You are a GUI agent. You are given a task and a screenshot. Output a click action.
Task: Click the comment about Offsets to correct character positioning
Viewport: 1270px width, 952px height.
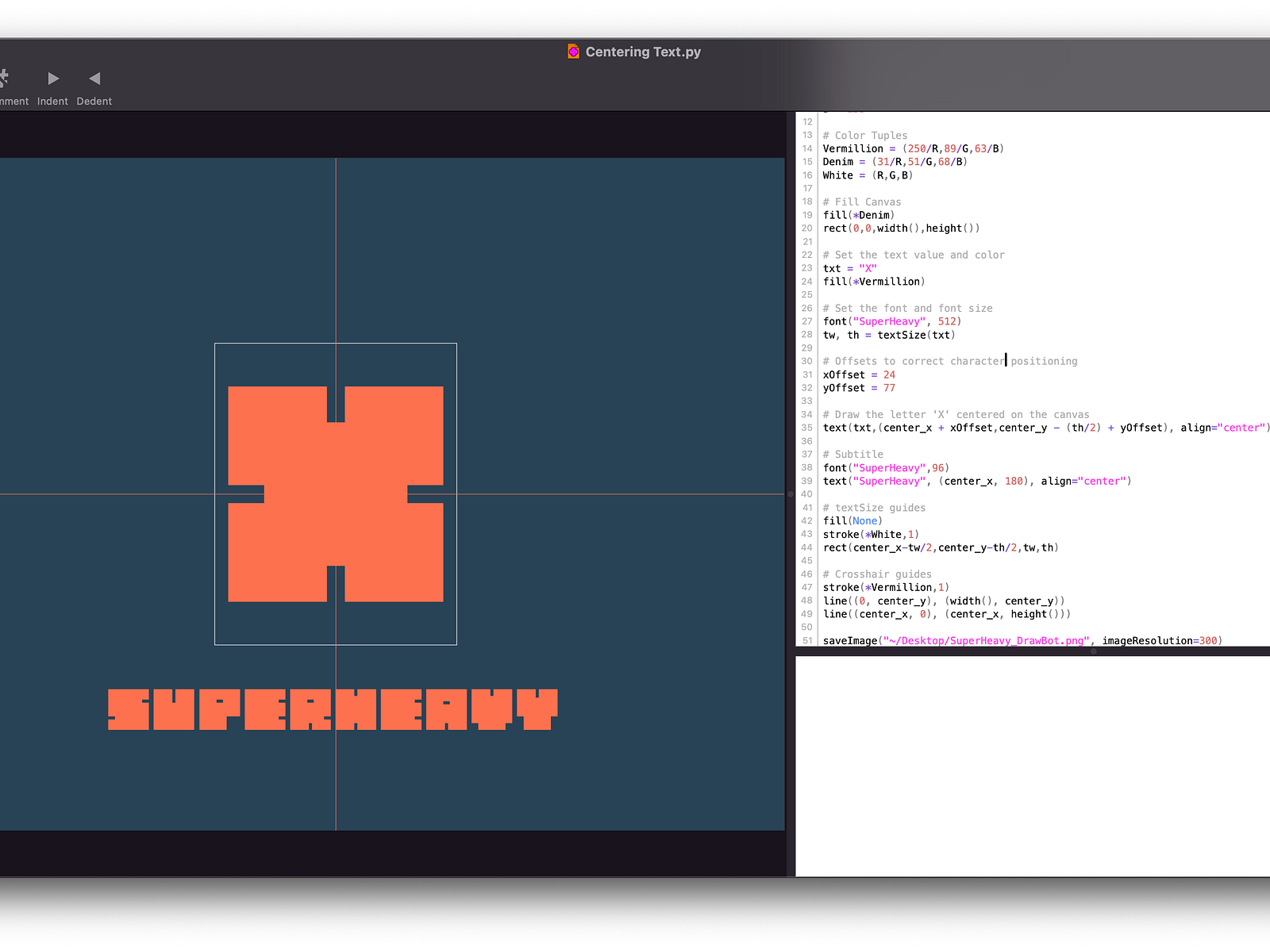click(x=950, y=361)
